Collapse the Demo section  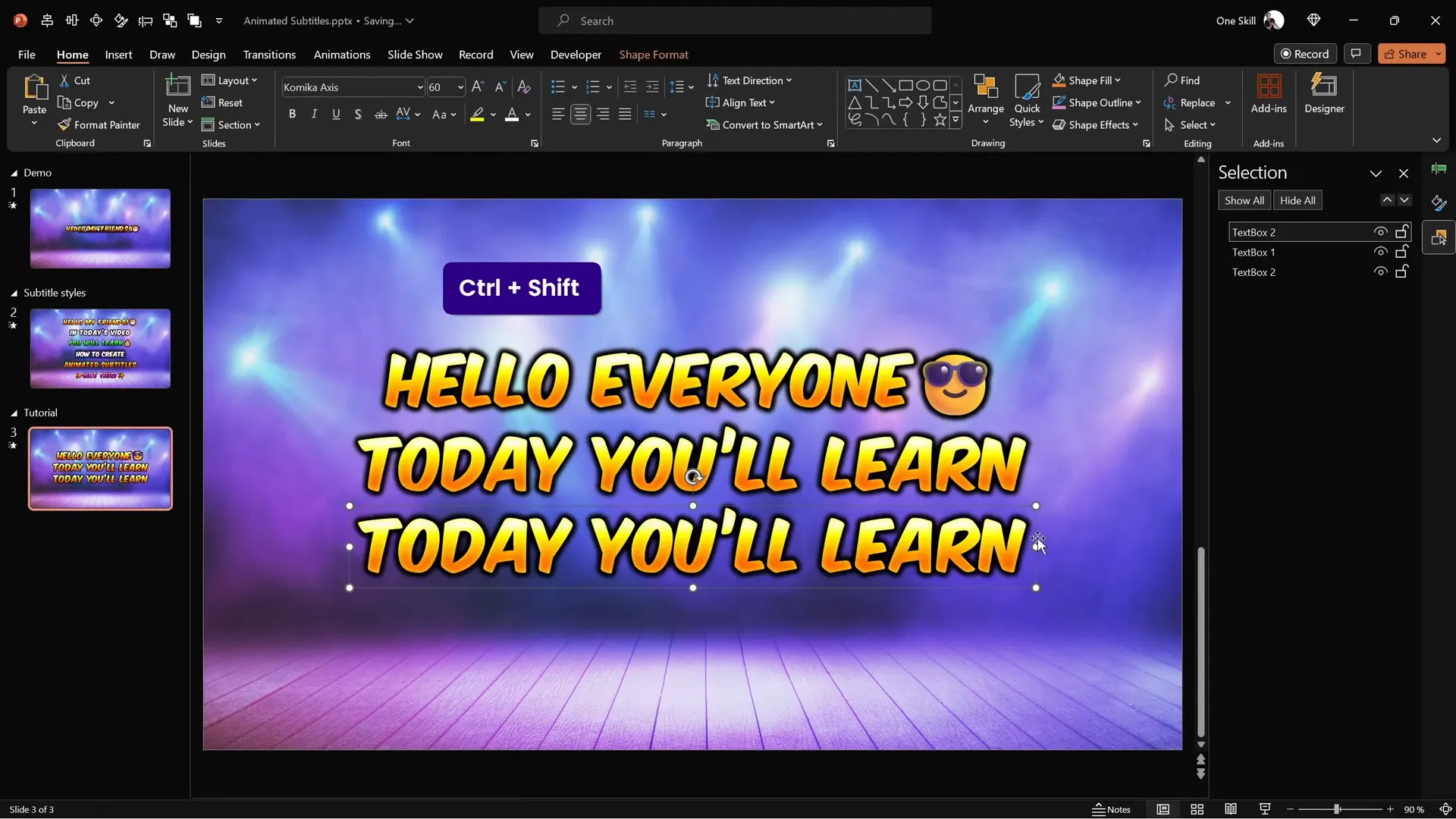point(14,173)
